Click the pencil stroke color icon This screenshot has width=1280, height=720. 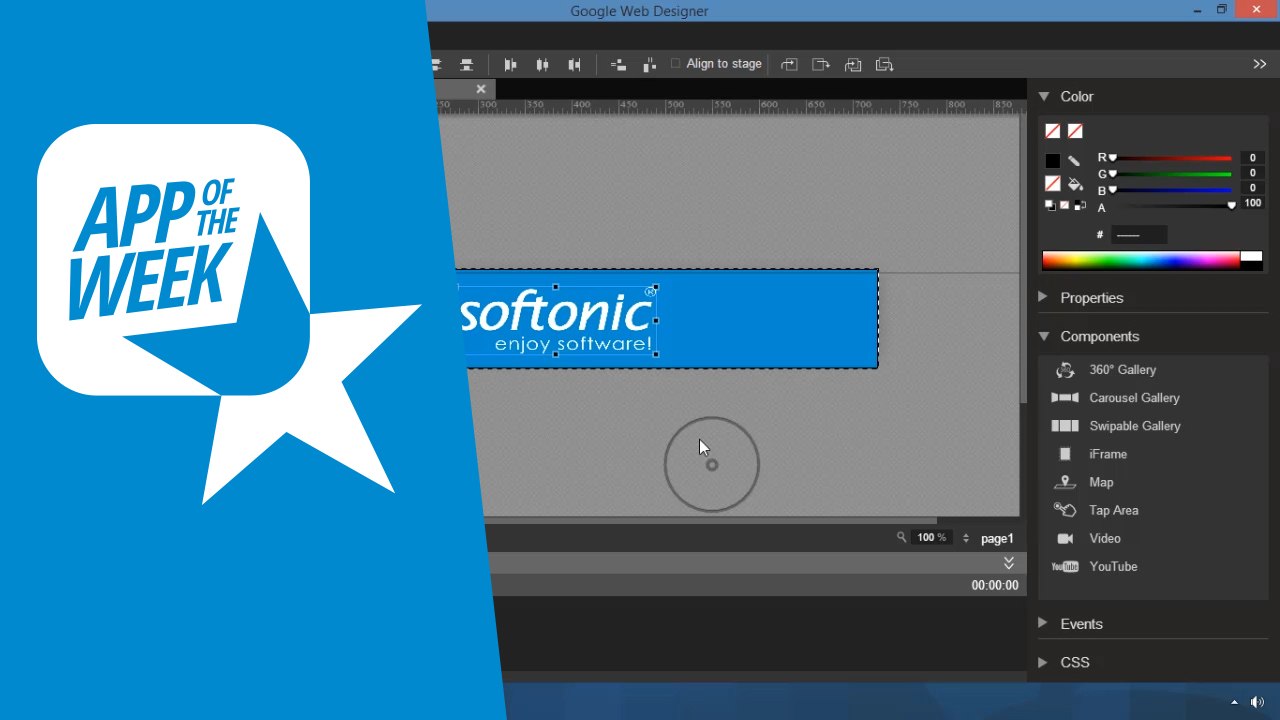pos(1074,161)
